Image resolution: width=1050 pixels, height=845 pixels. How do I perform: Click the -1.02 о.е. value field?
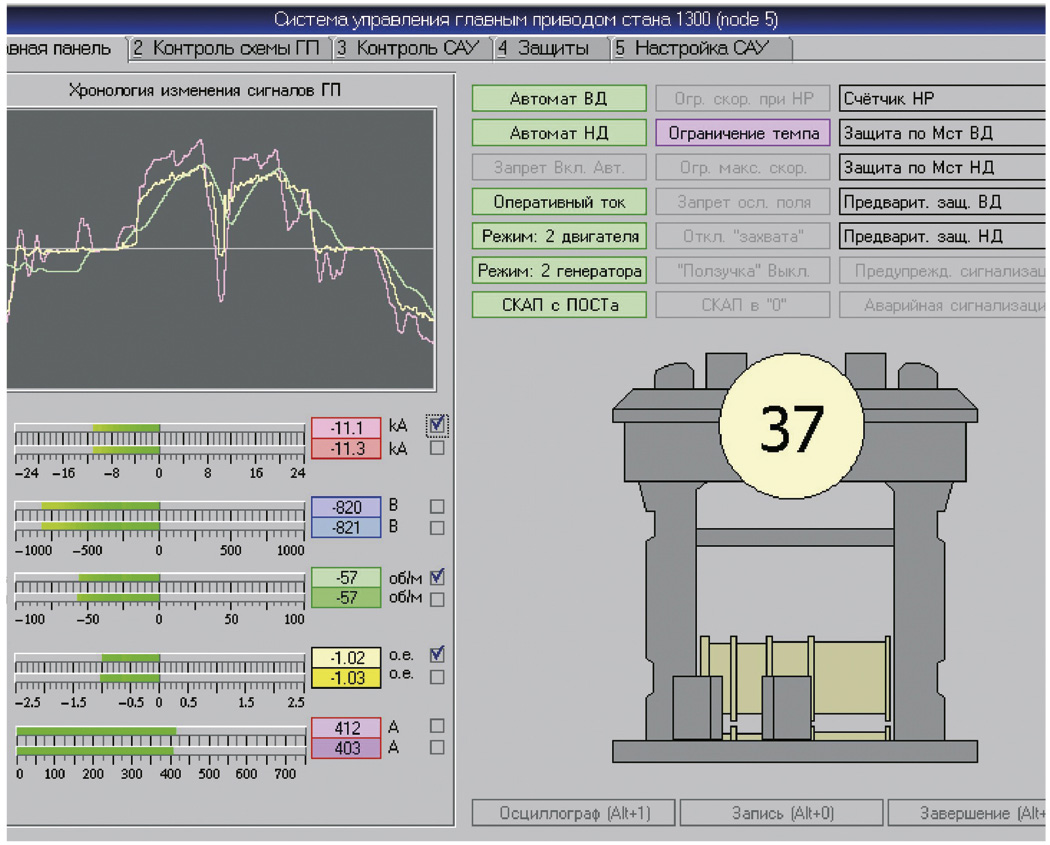[x=346, y=658]
